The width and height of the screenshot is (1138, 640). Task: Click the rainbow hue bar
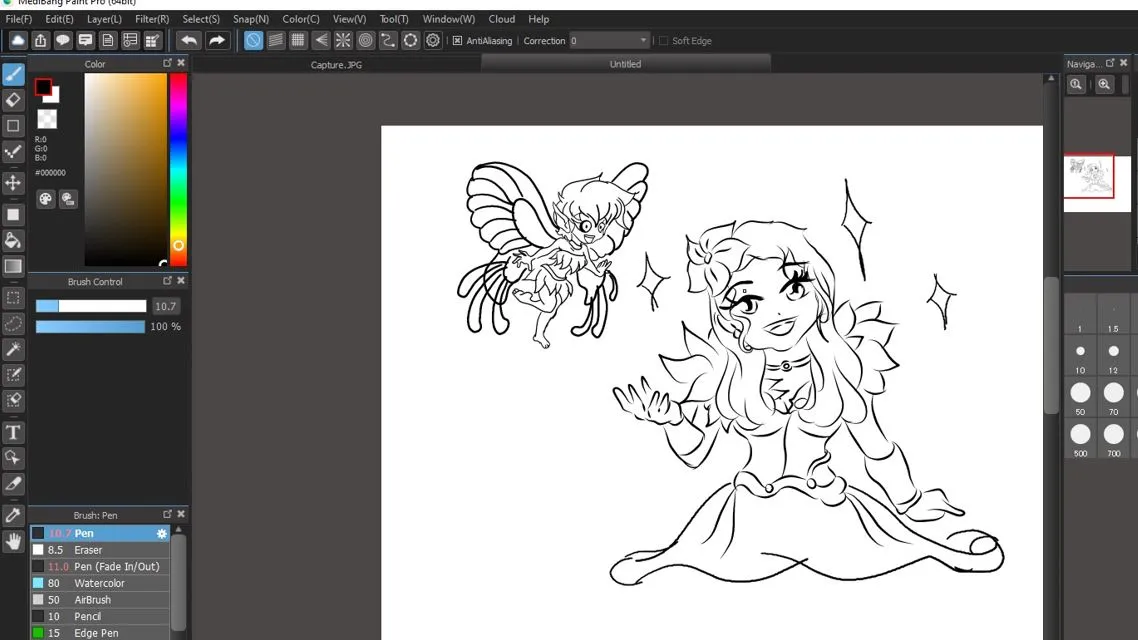pyautogui.click(x=178, y=170)
